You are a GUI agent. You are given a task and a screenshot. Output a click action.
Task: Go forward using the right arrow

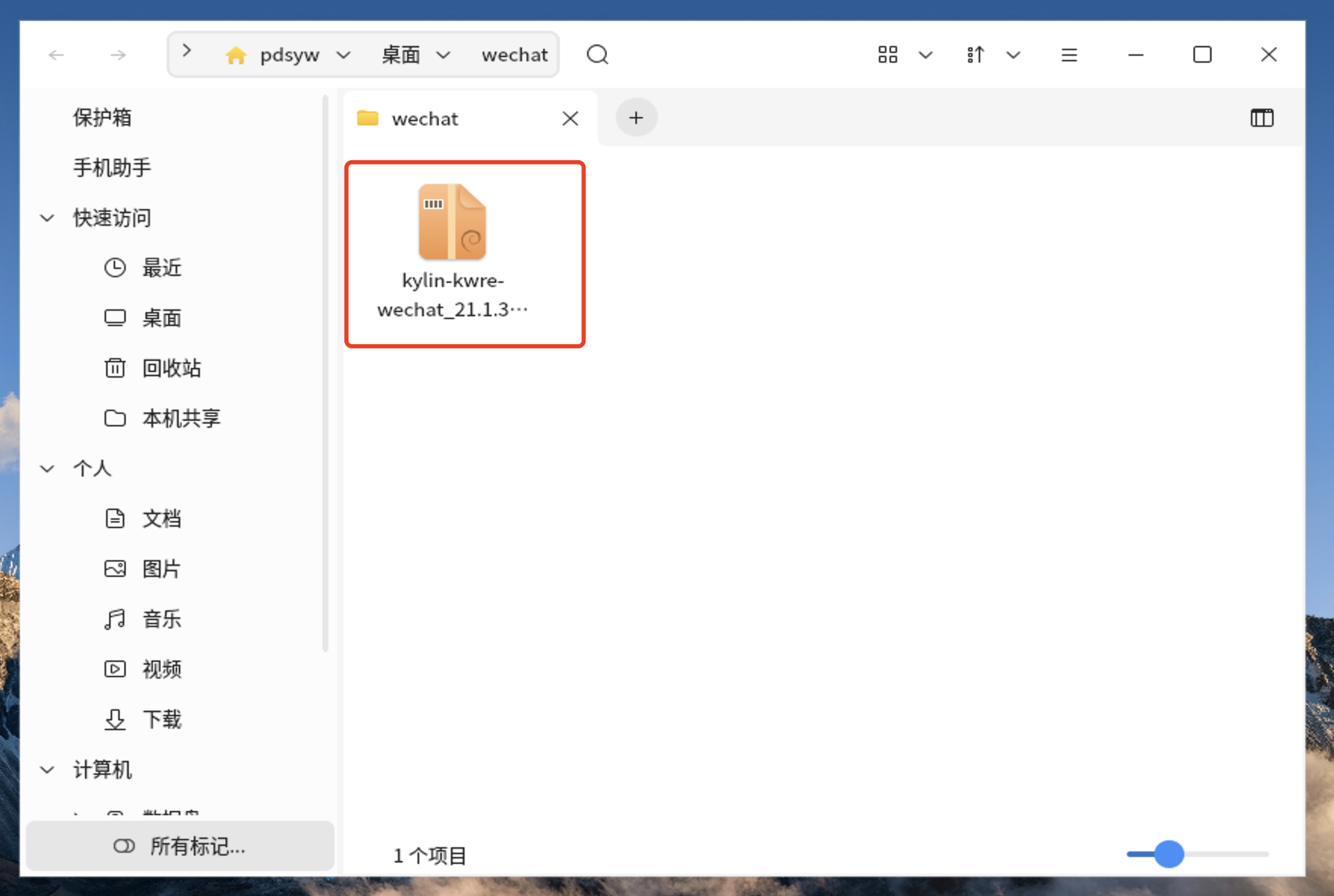coord(118,54)
